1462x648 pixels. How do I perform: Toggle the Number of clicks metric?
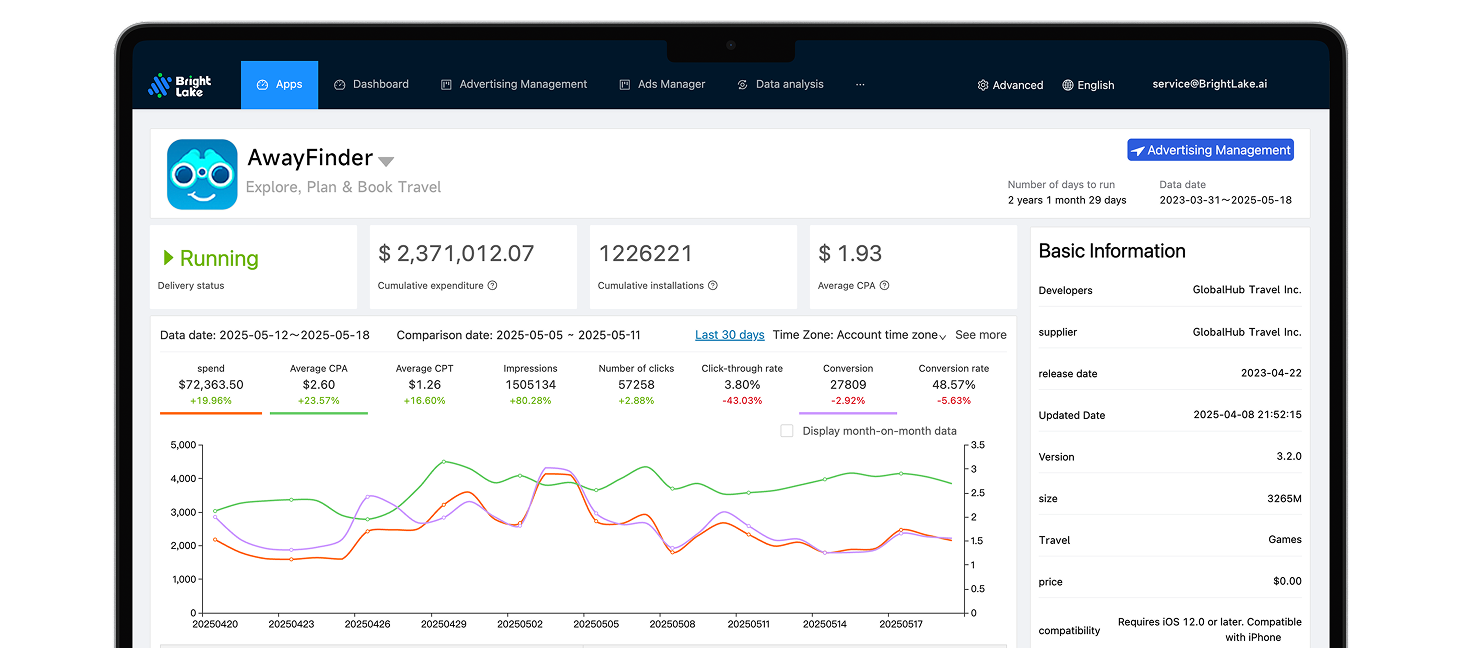[x=636, y=385]
